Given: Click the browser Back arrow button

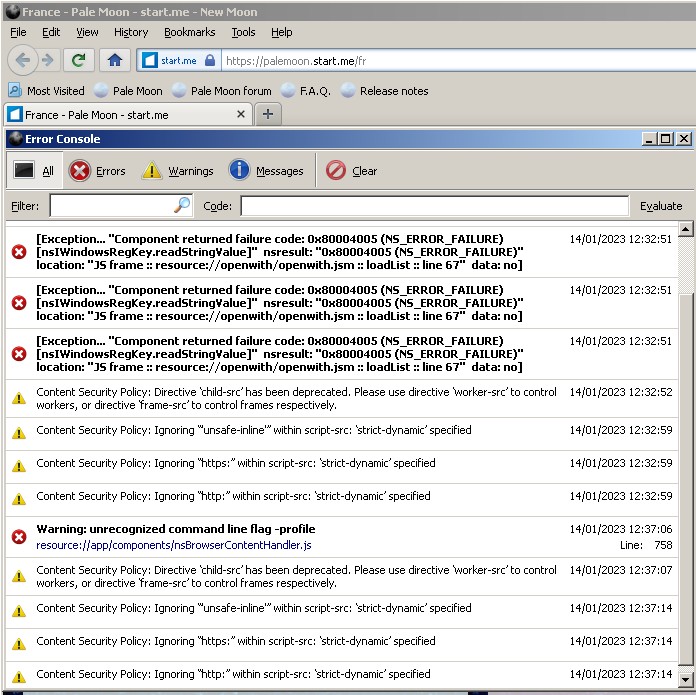Looking at the screenshot, I should [x=21, y=60].
